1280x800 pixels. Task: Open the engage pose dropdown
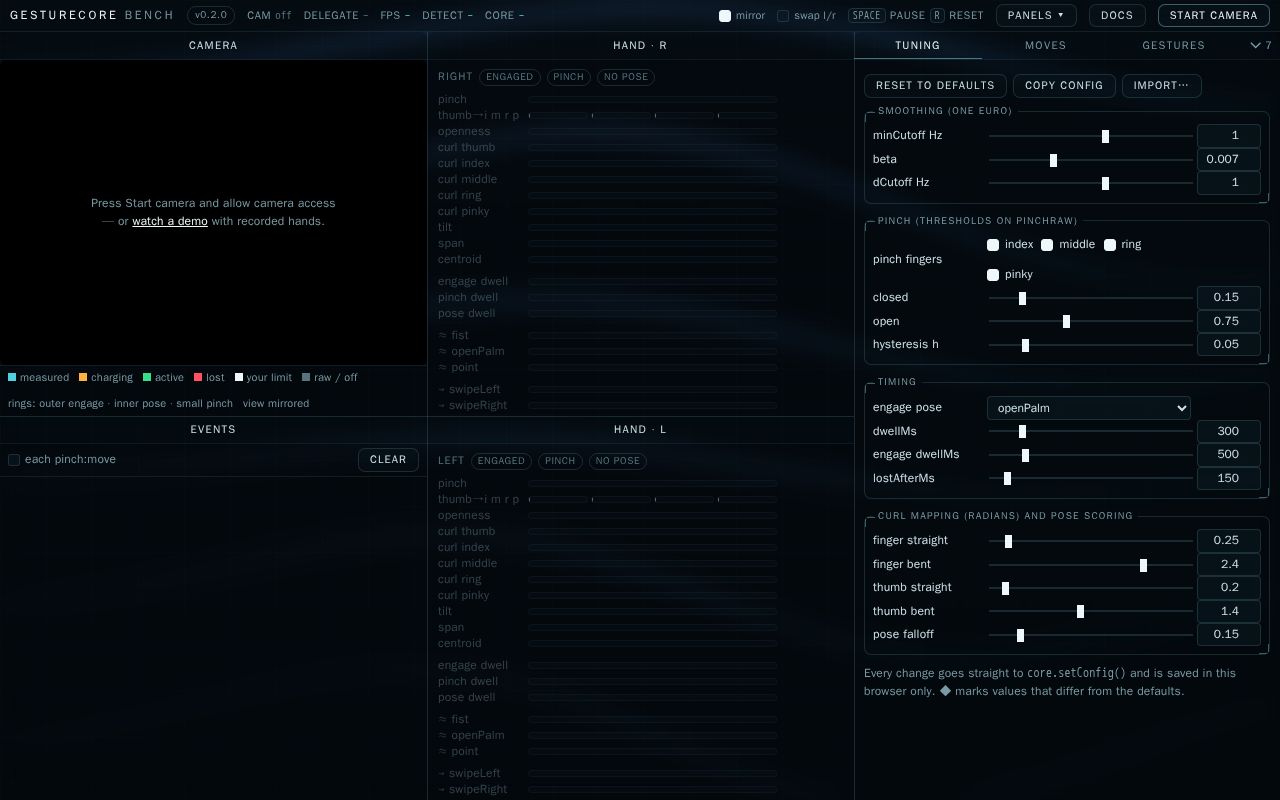pos(1089,408)
